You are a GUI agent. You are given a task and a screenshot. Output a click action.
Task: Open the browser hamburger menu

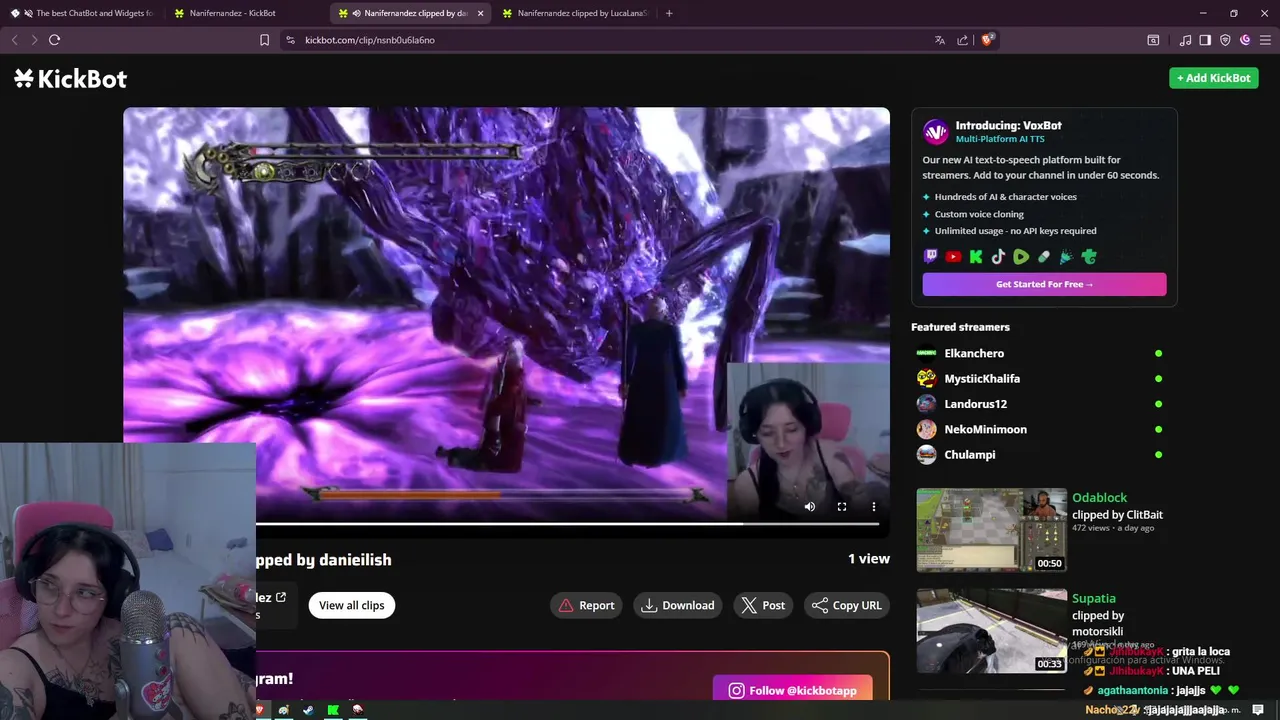[x=1265, y=40]
